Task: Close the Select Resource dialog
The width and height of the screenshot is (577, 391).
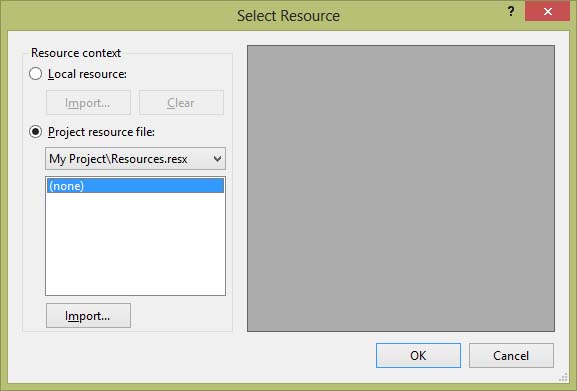Action: coord(548,11)
